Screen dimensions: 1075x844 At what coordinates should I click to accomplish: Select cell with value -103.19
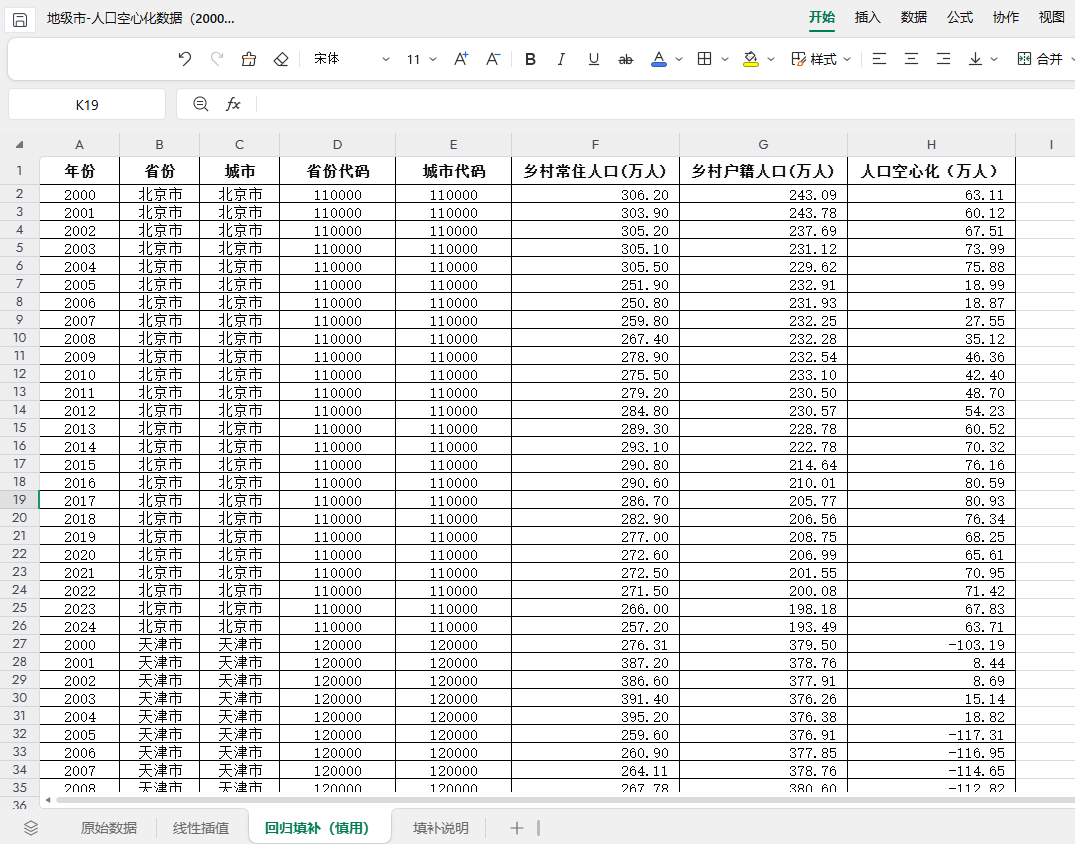pos(931,644)
